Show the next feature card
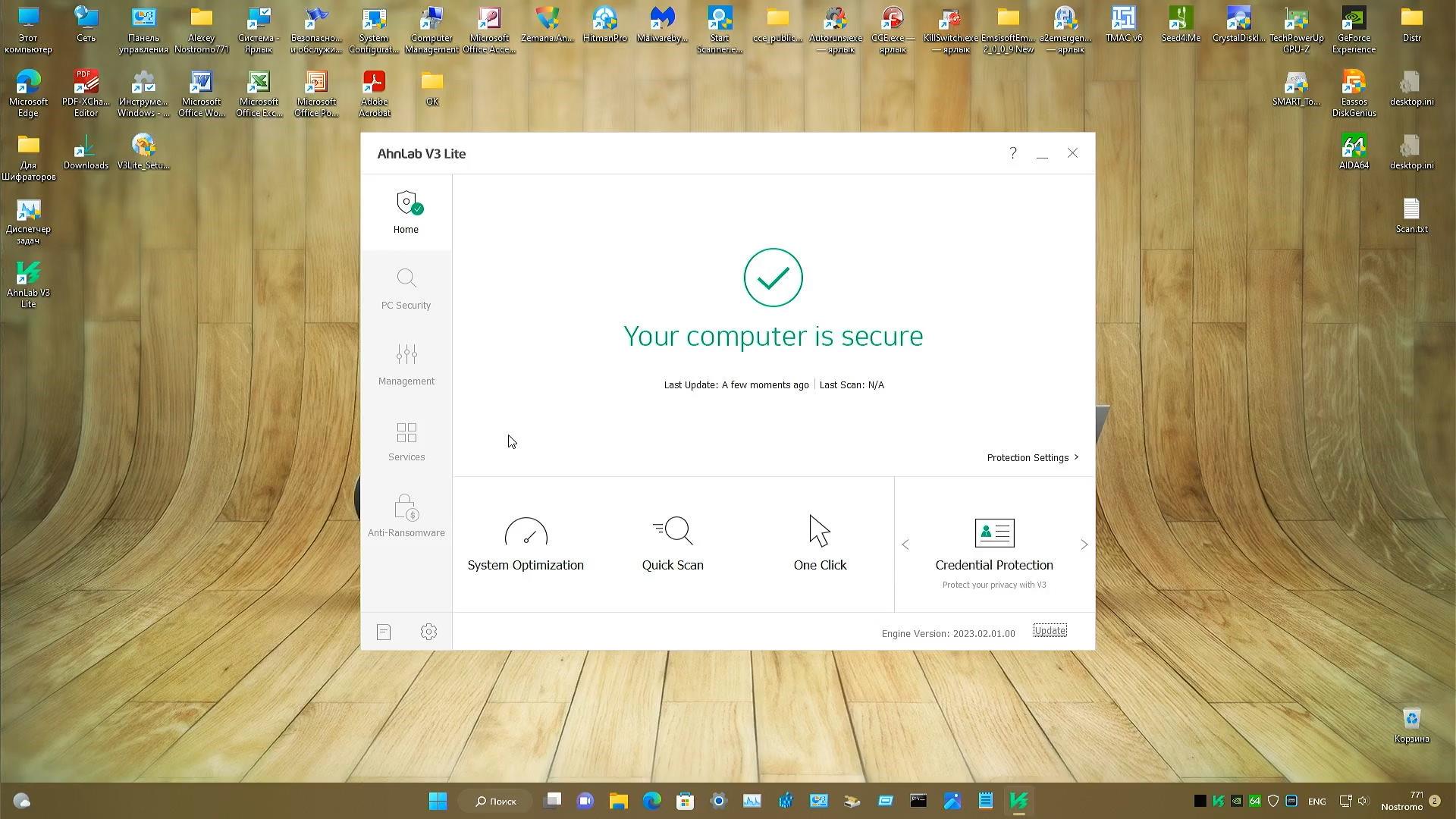Viewport: 1456px width, 819px height. point(1084,544)
